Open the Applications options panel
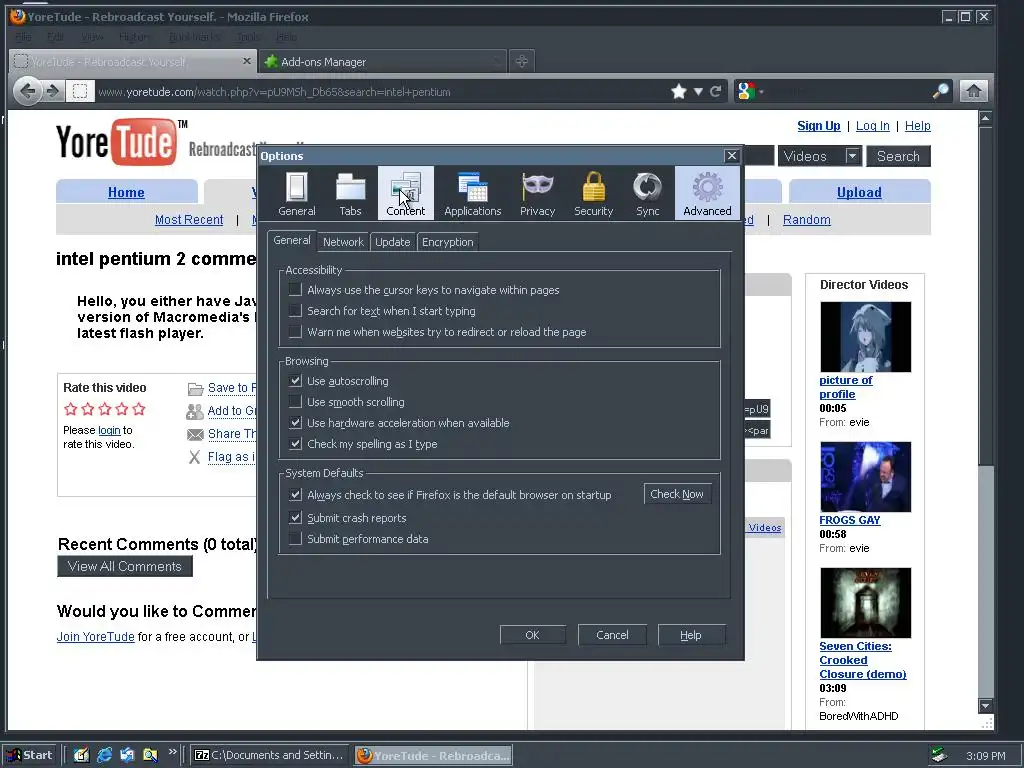The height and width of the screenshot is (768, 1024). [473, 193]
